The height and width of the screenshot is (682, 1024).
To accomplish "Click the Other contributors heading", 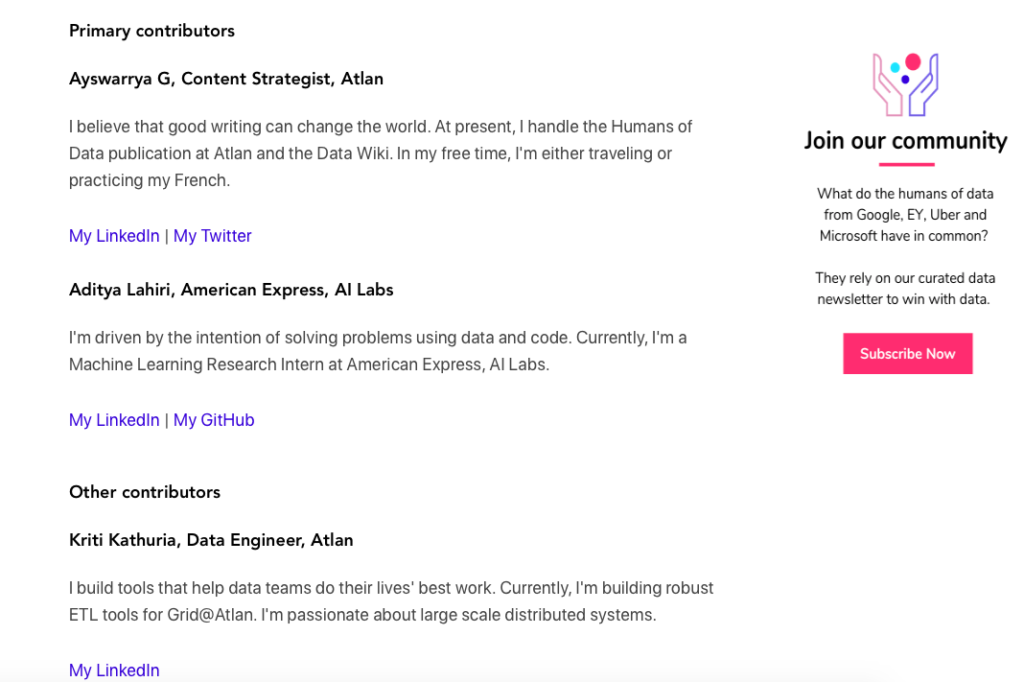I will pyautogui.click(x=145, y=492).
